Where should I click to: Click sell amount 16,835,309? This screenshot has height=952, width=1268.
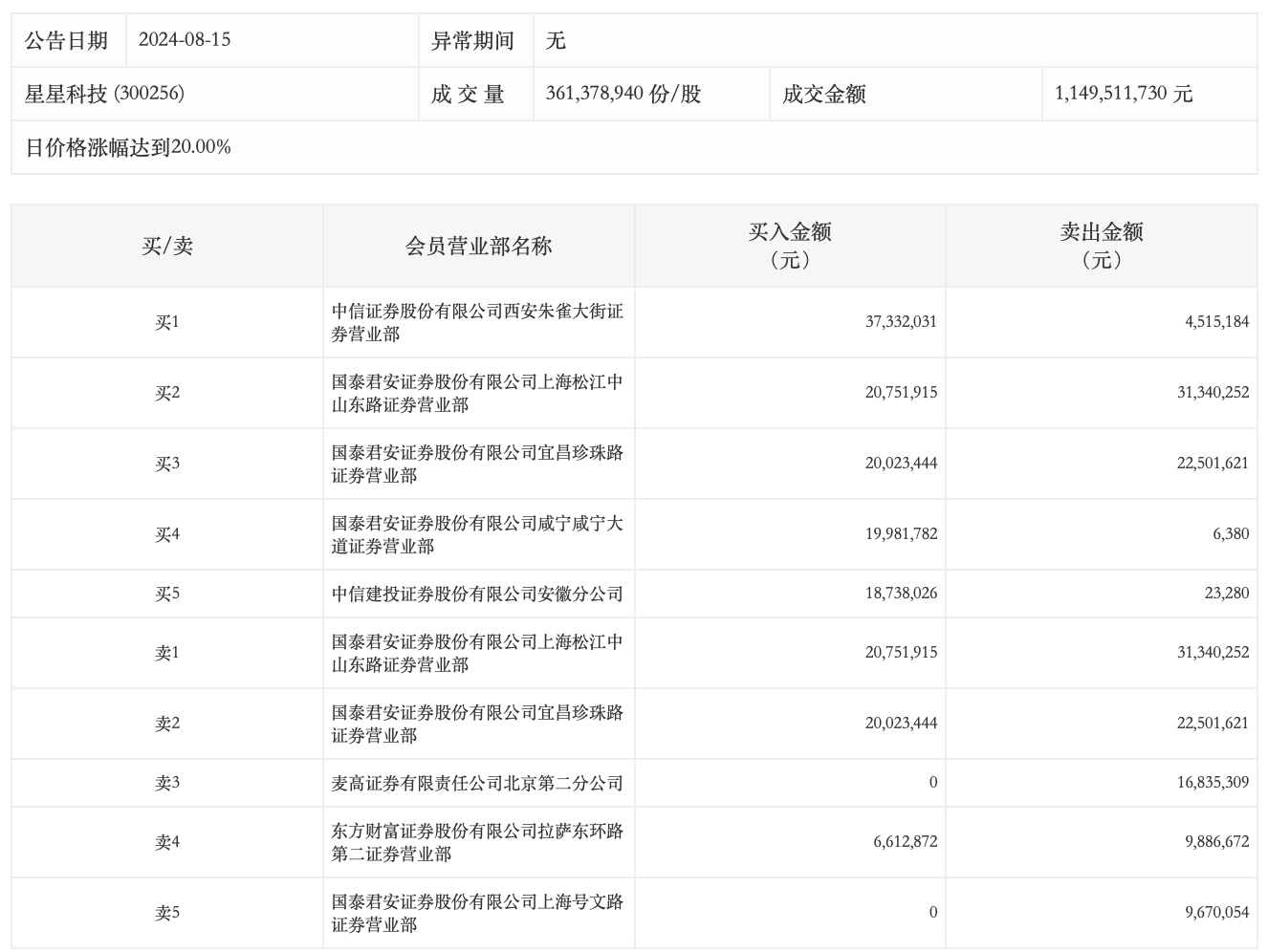pyautogui.click(x=1213, y=783)
